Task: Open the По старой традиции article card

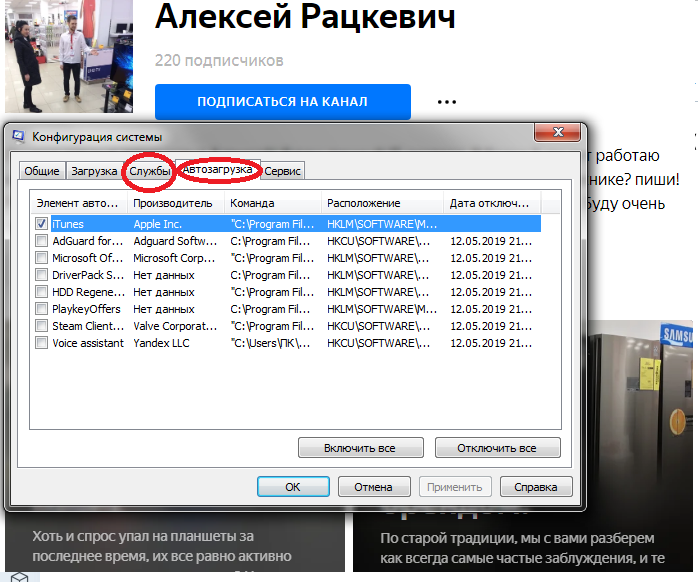Action: (x=522, y=548)
